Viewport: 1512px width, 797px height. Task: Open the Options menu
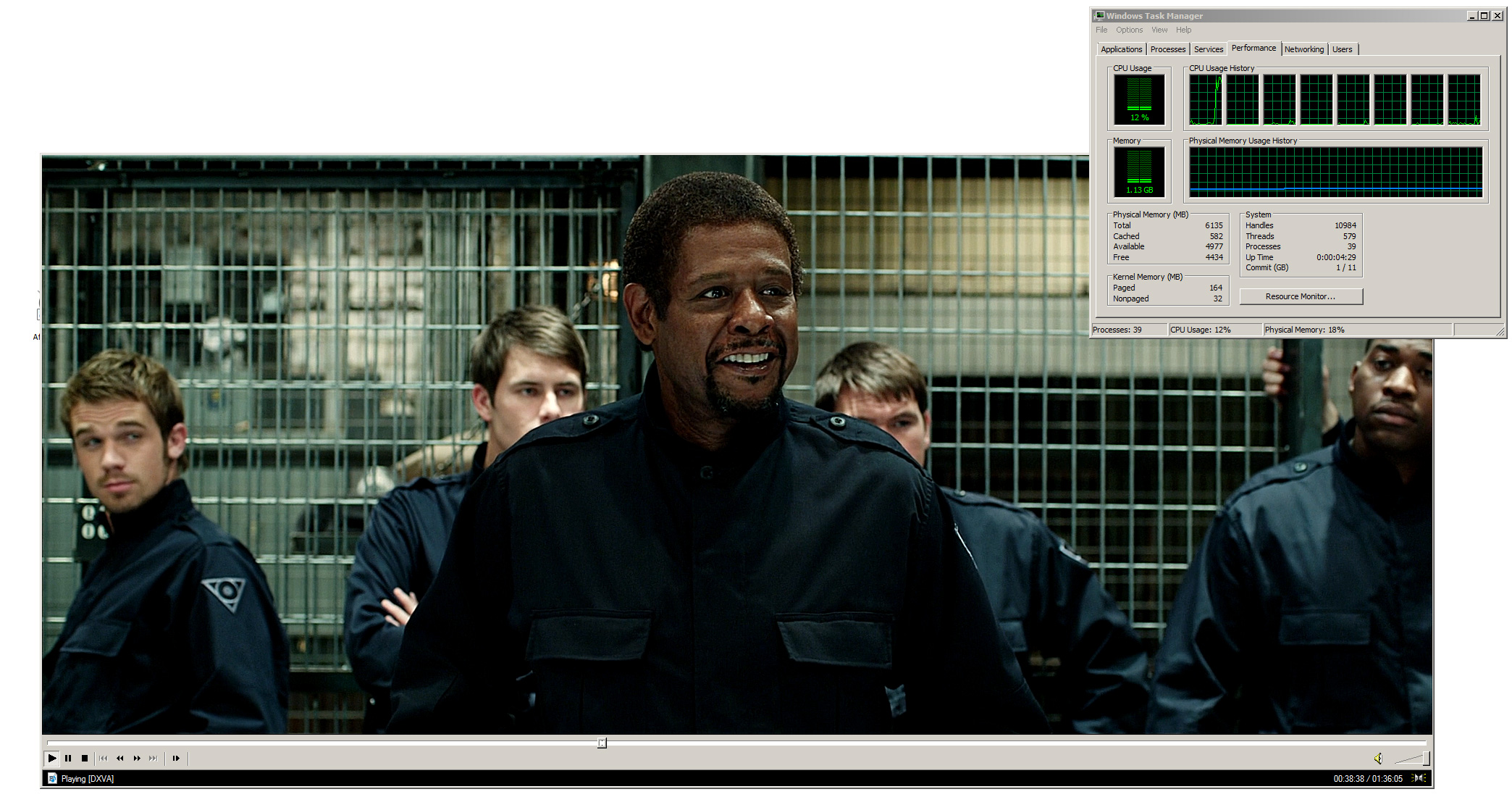(x=1129, y=30)
